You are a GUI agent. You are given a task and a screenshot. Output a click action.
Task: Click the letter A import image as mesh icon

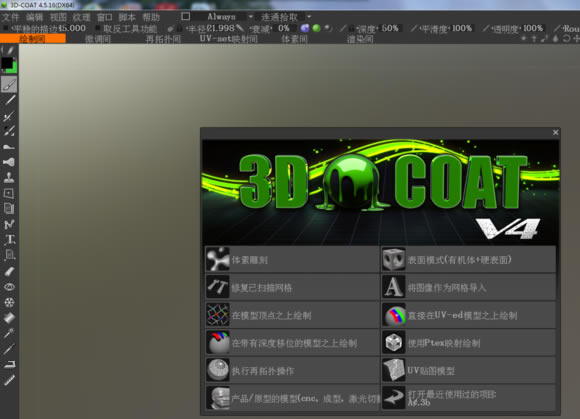(394, 287)
